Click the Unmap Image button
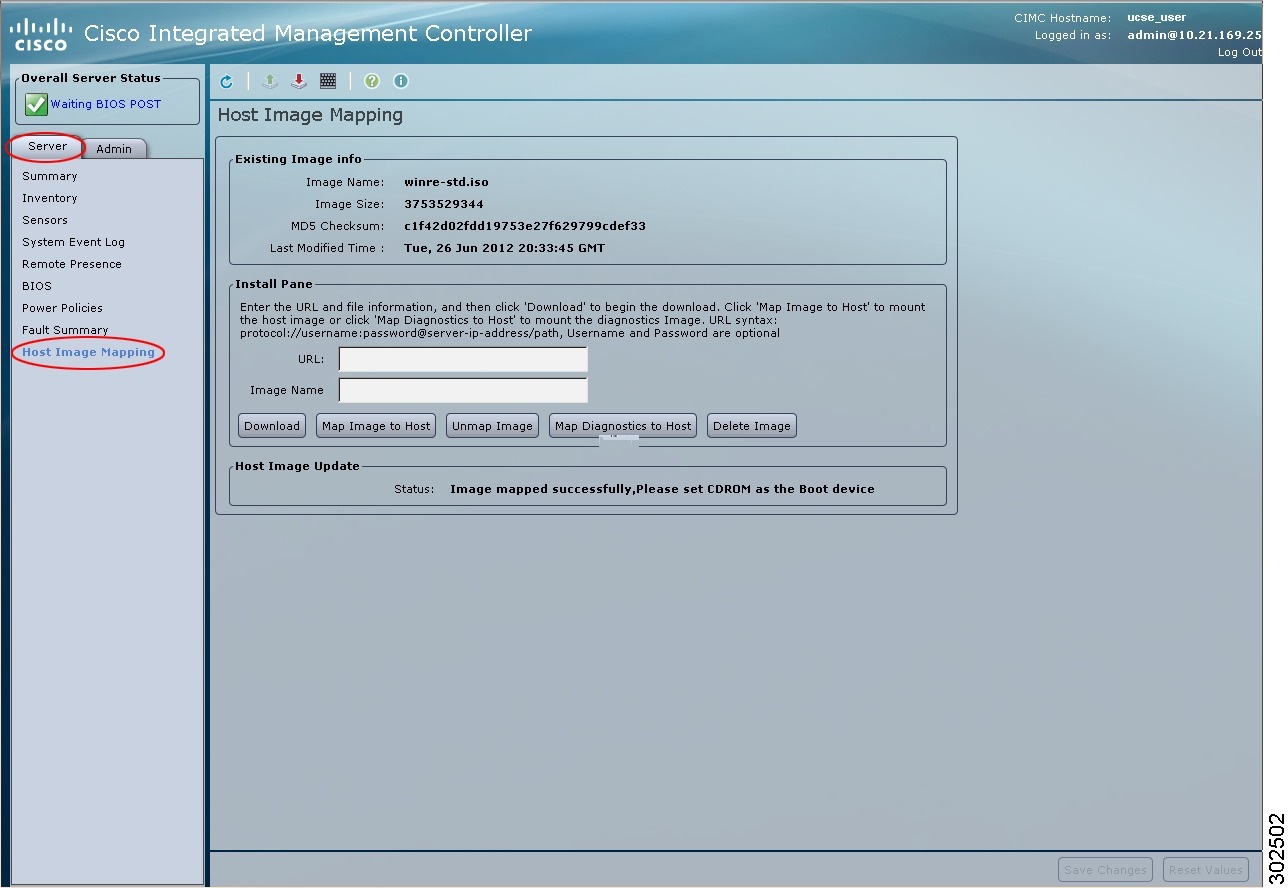1288x888 pixels. [492, 426]
